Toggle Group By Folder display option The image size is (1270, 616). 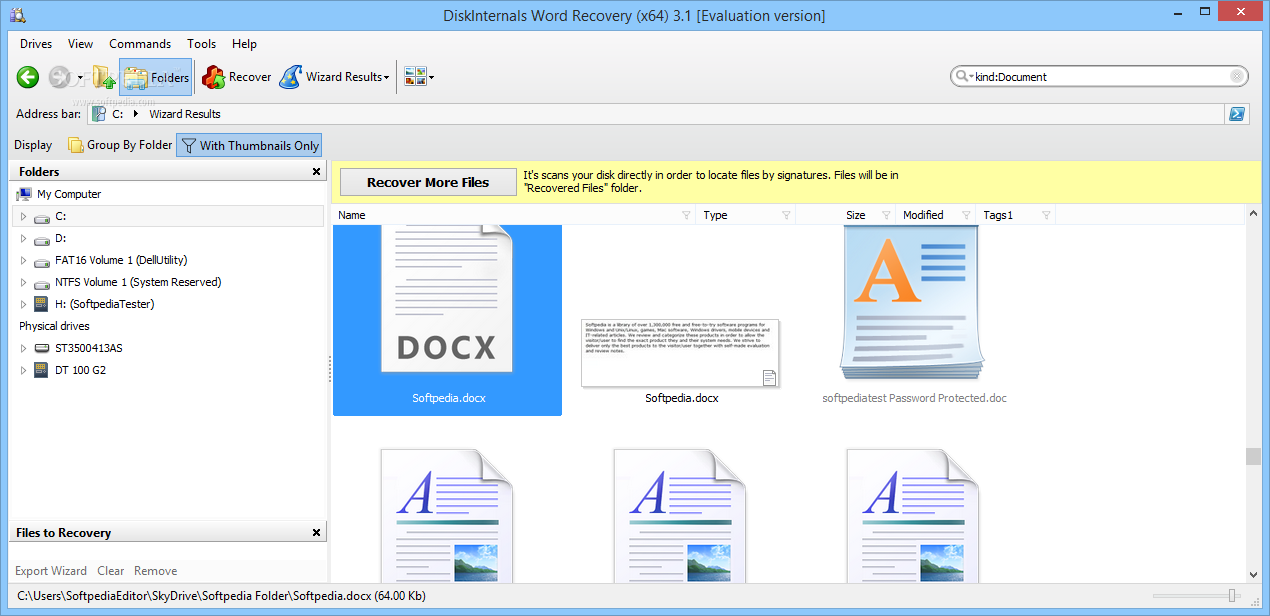[120, 145]
